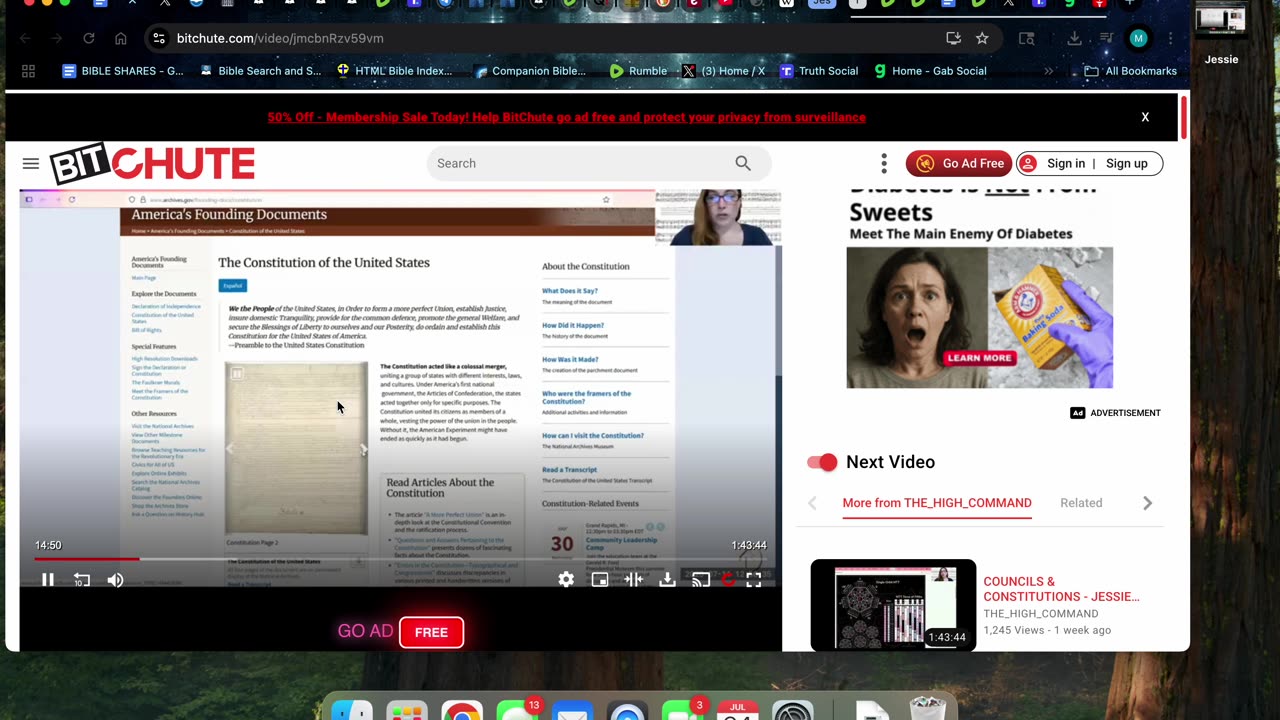Screen dimensions: 1280x720
Task: Open Trash in the Dock
Action: coord(929,708)
